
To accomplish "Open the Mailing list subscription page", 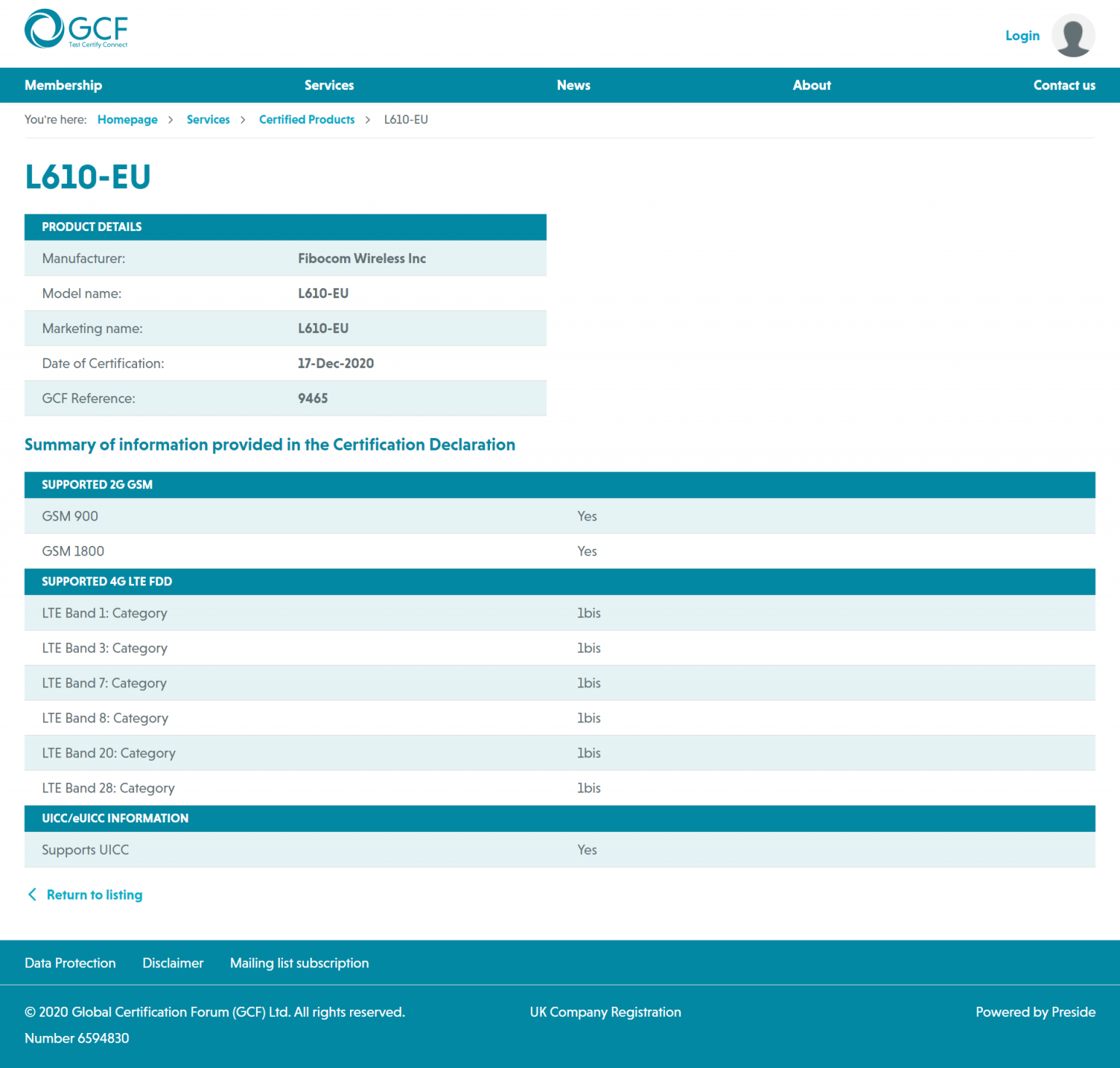I will 299,963.
